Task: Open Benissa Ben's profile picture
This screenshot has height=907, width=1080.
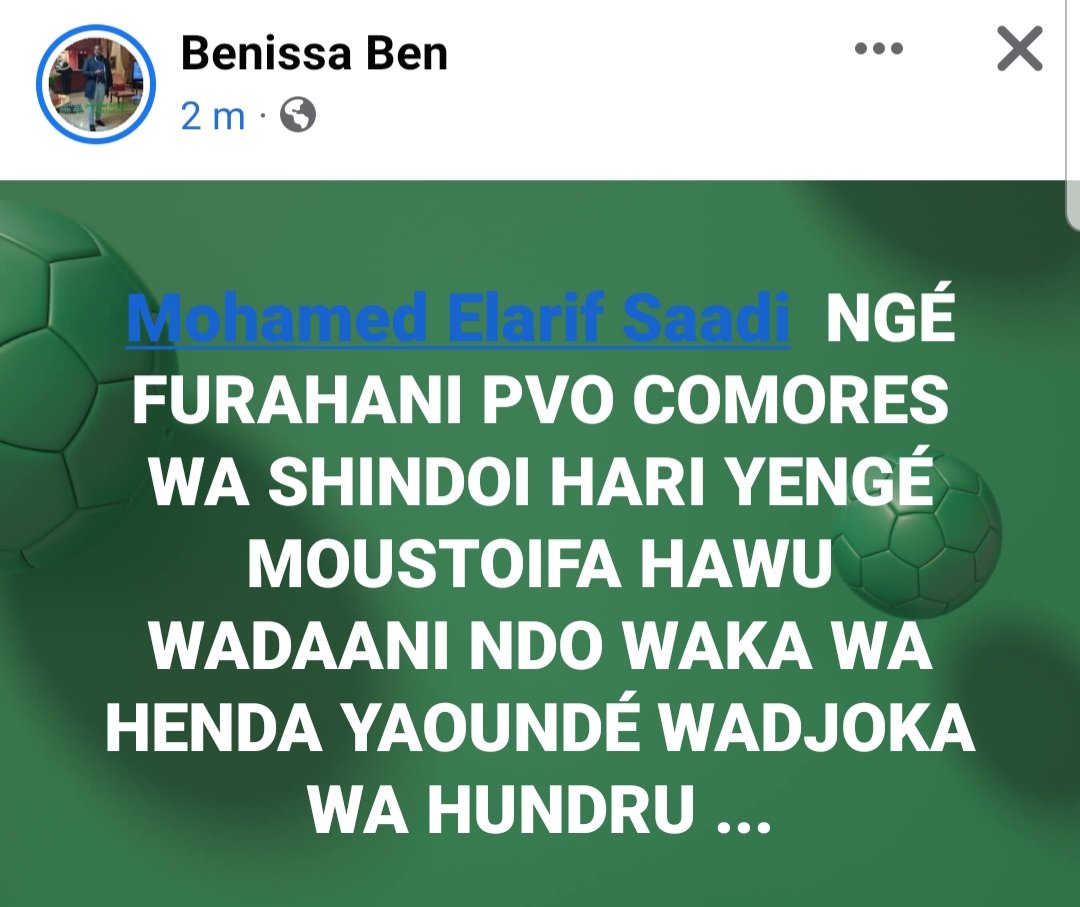Action: tap(96, 83)
